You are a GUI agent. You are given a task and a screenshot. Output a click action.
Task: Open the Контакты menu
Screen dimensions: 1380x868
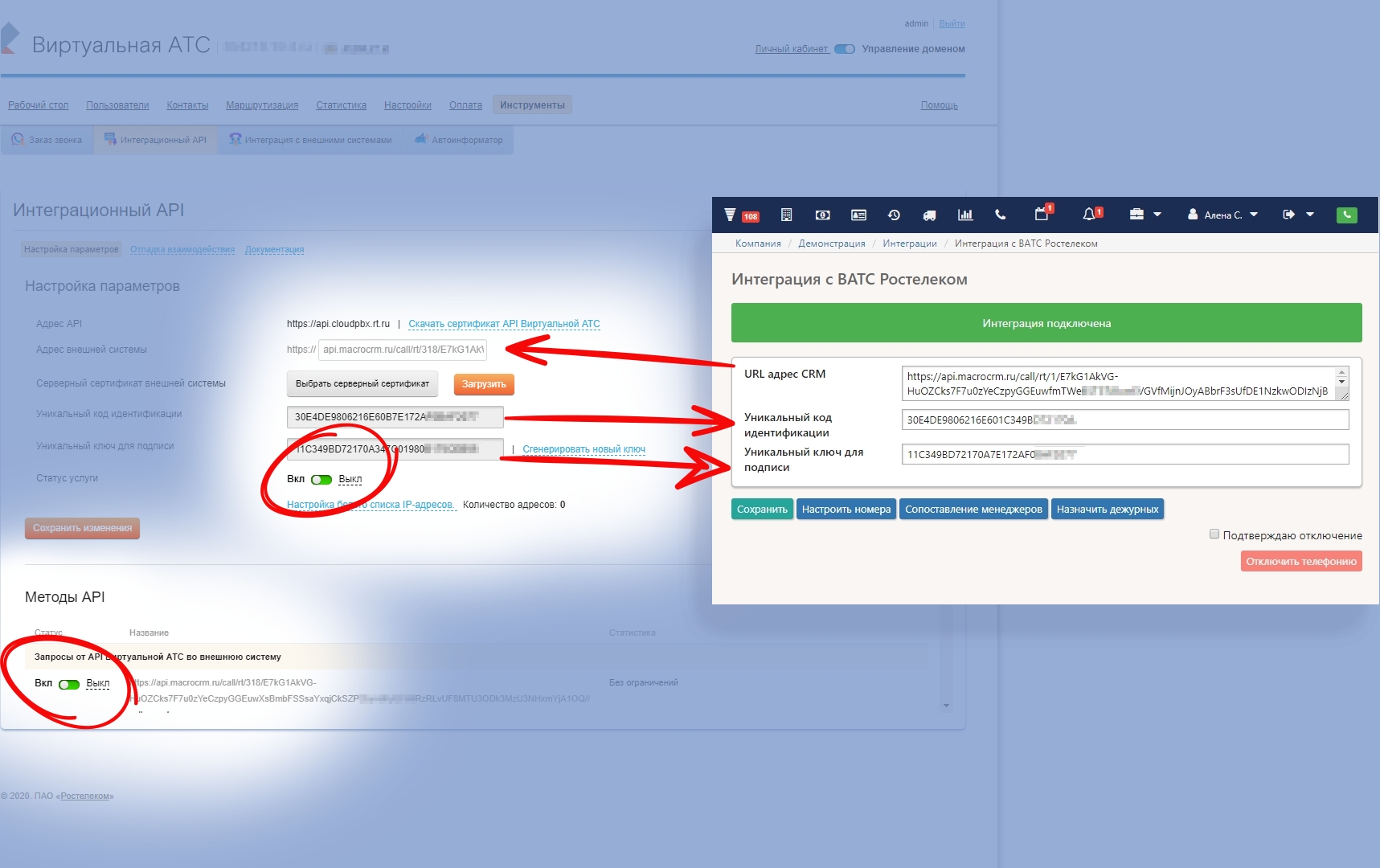(x=187, y=105)
